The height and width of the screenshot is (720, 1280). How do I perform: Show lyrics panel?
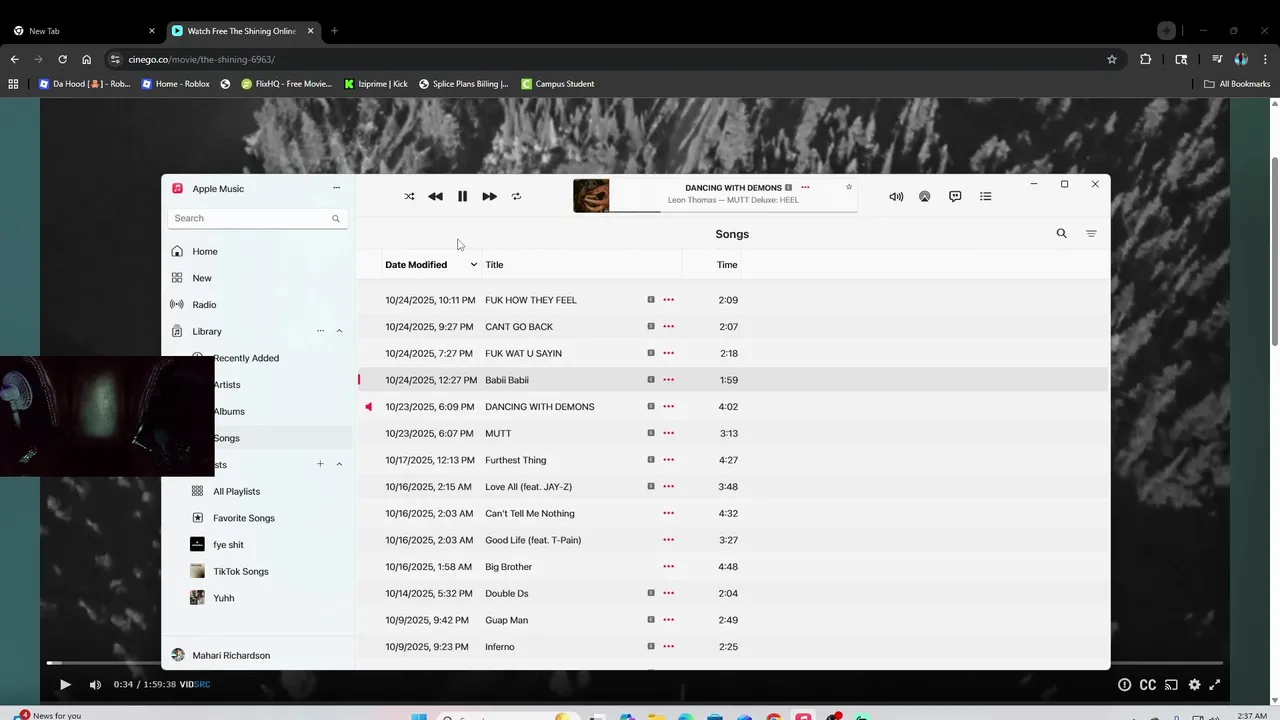pos(955,196)
